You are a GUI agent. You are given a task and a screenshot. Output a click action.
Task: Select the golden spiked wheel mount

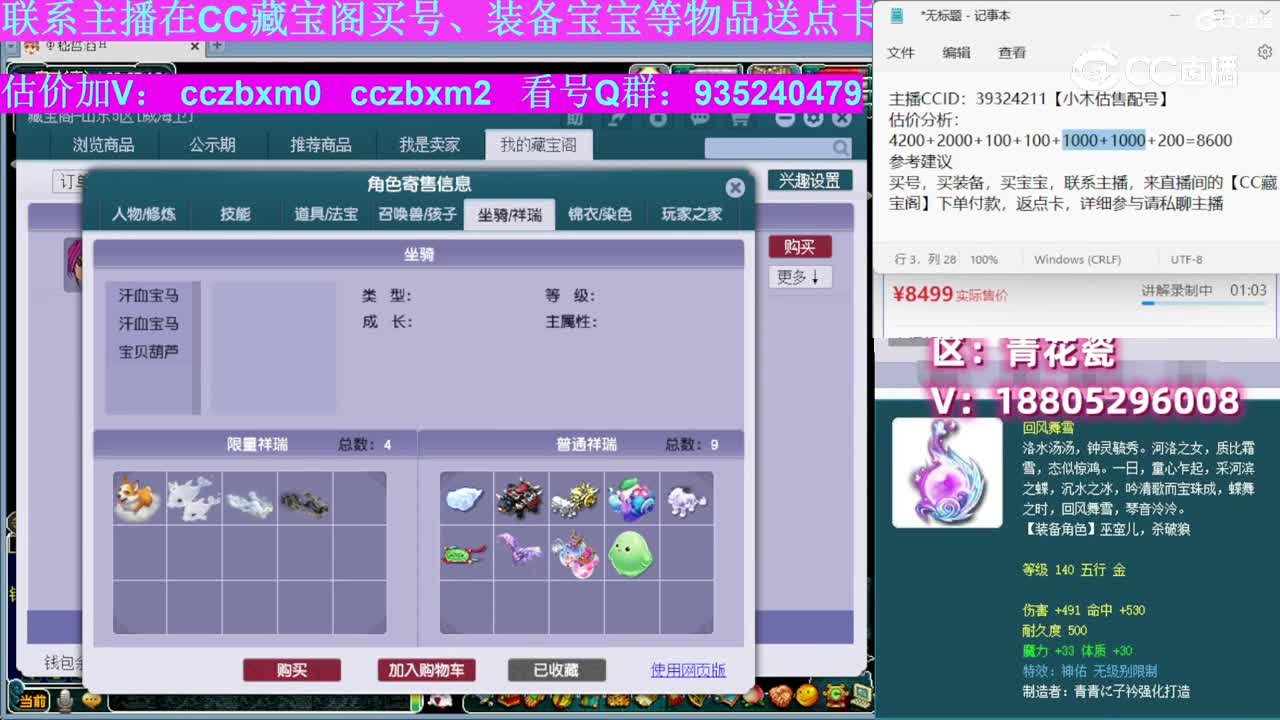click(x=575, y=498)
